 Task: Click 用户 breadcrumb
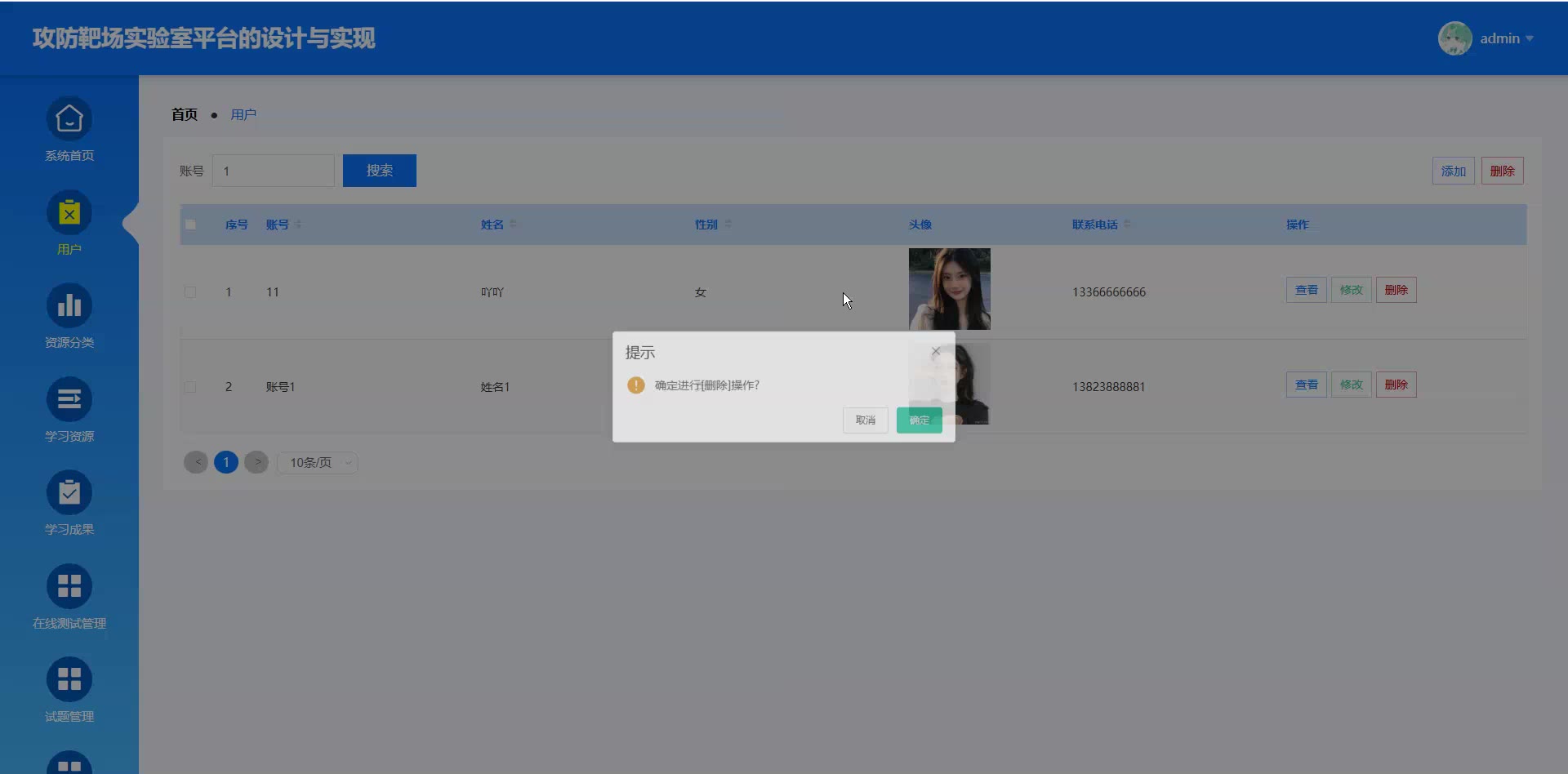pyautogui.click(x=243, y=114)
